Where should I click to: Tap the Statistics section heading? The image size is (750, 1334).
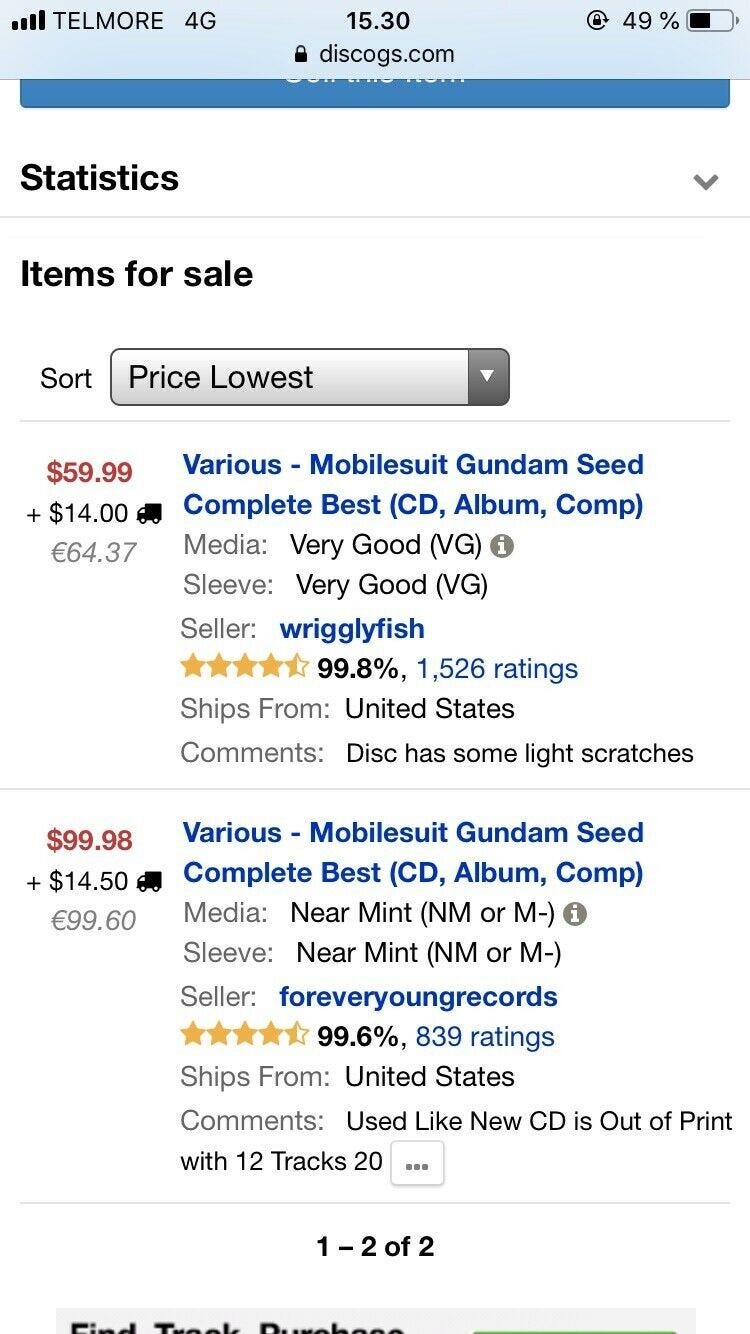tap(100, 178)
